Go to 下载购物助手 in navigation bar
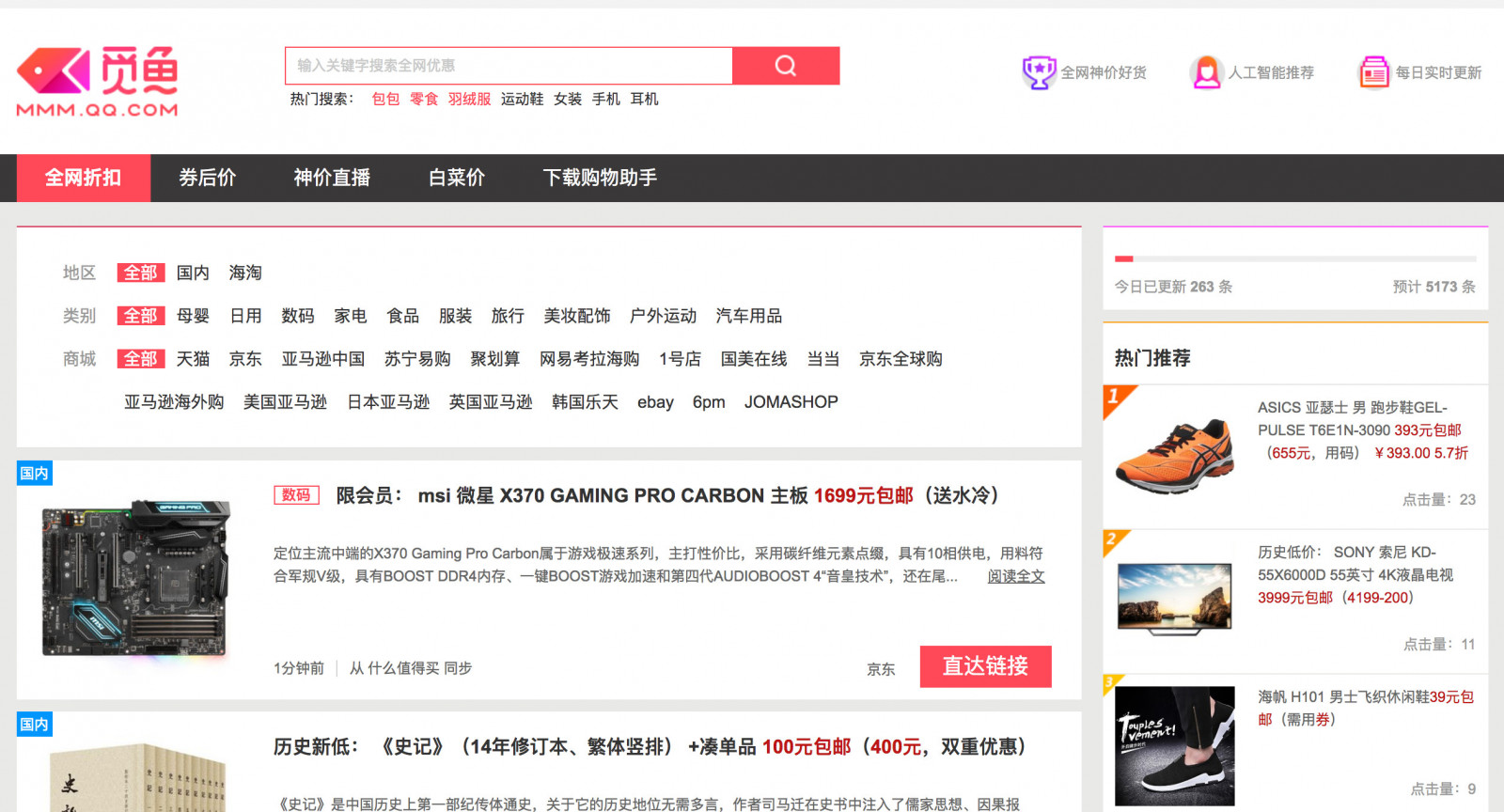 tap(600, 178)
